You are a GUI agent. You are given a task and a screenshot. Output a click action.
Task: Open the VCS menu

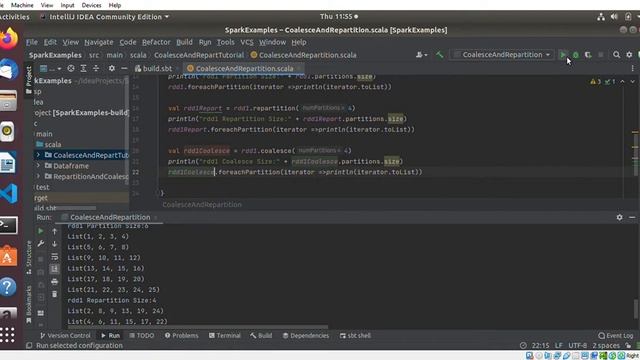[247, 42]
